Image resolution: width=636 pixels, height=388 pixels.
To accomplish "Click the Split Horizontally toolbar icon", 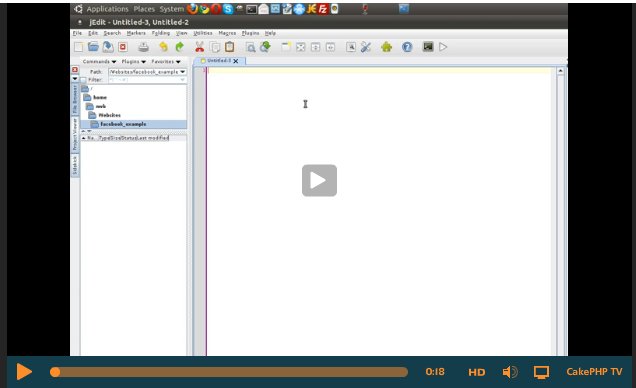I will [x=315, y=47].
